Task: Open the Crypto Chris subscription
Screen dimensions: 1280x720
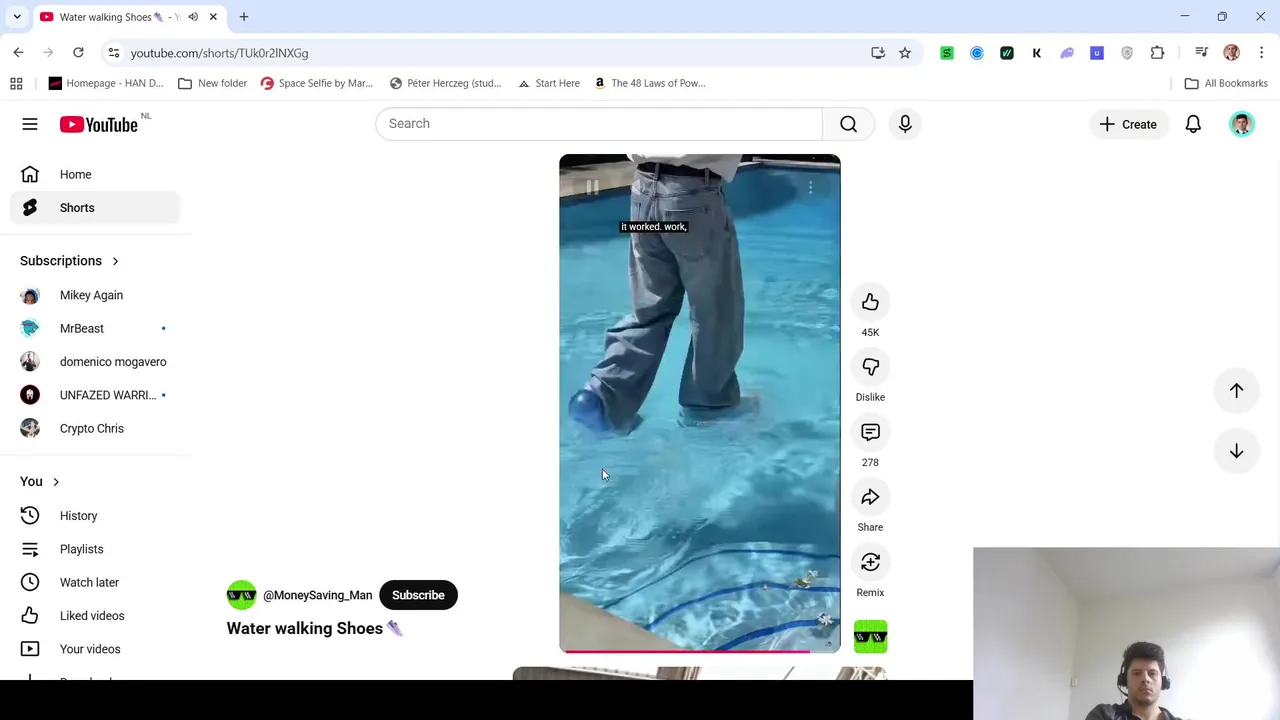Action: pyautogui.click(x=95, y=428)
